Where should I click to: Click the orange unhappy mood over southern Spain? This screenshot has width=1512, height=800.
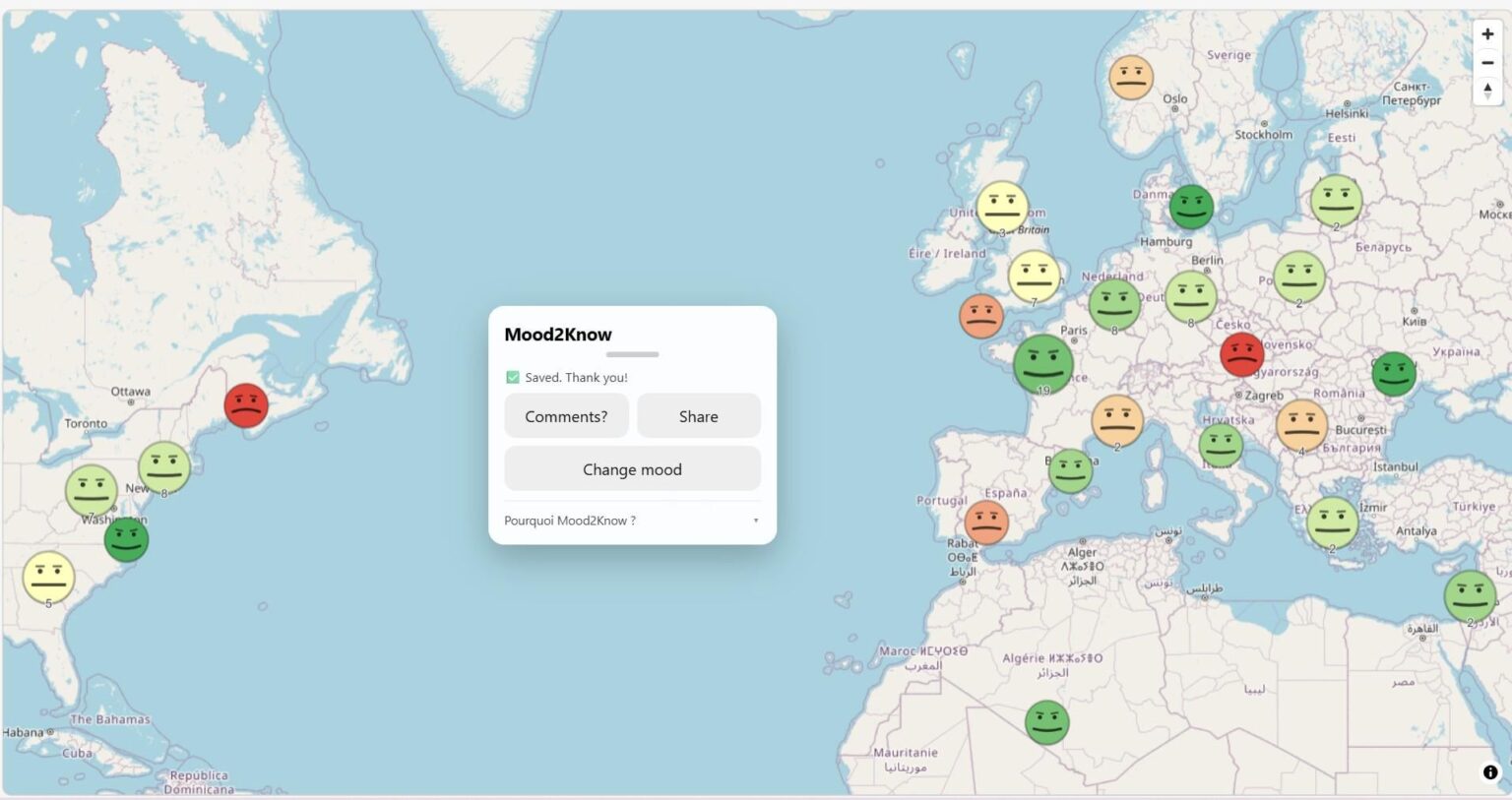click(984, 523)
